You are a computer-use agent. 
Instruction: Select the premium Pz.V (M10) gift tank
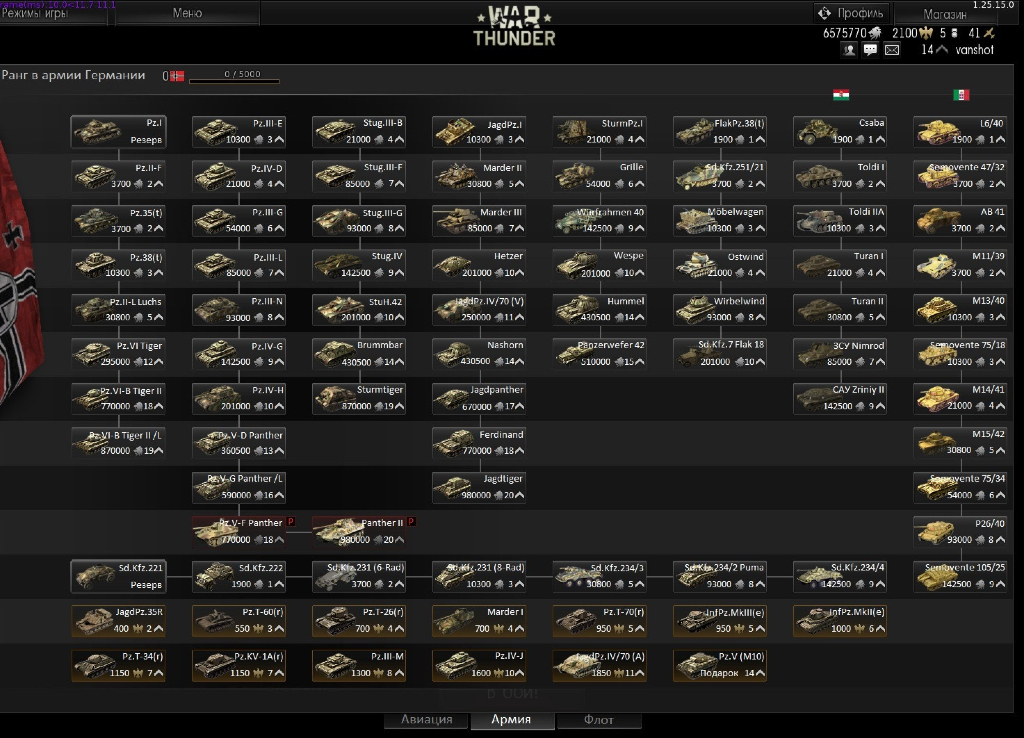(720, 665)
